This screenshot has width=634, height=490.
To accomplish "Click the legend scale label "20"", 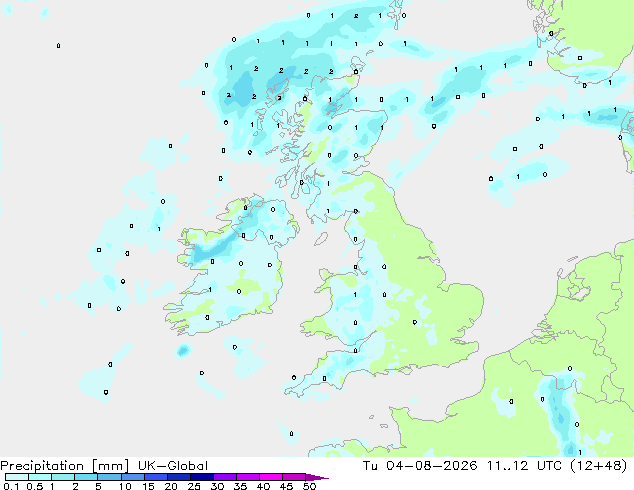I will (x=171, y=486).
